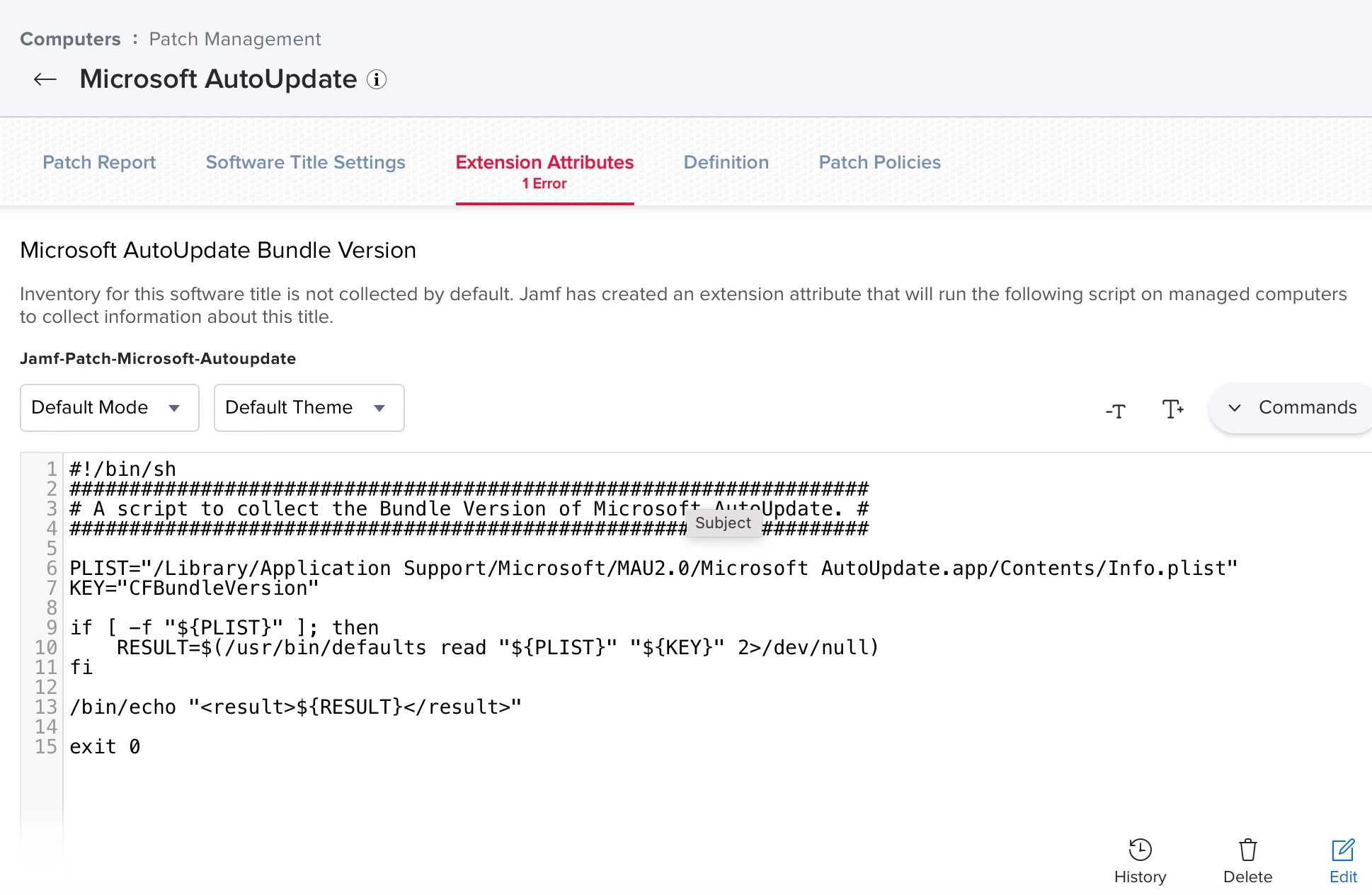This screenshot has height=895, width=1372.
Task: Click the /bin/echo result line
Action: tap(295, 707)
